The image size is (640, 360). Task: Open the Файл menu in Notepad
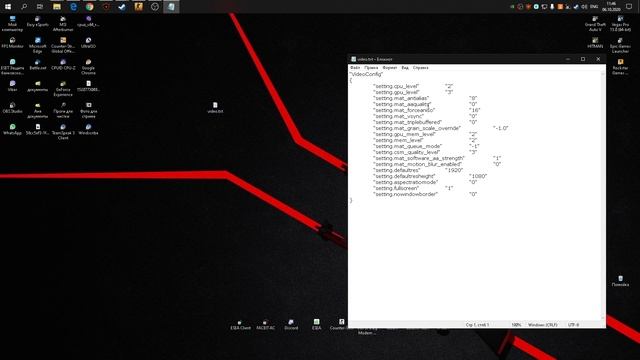pos(355,68)
